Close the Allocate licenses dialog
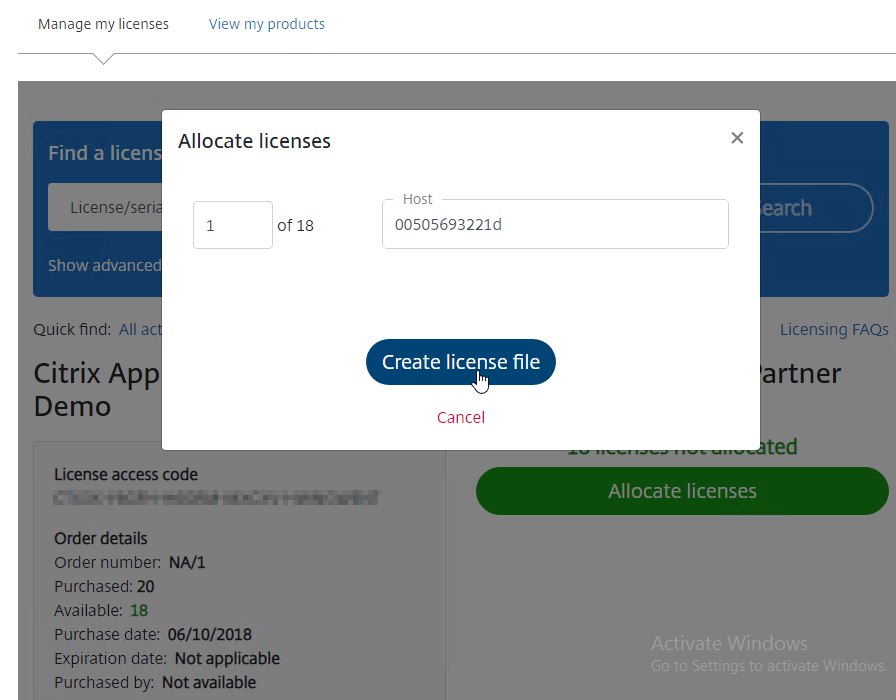The width and height of the screenshot is (896, 700). click(x=737, y=138)
